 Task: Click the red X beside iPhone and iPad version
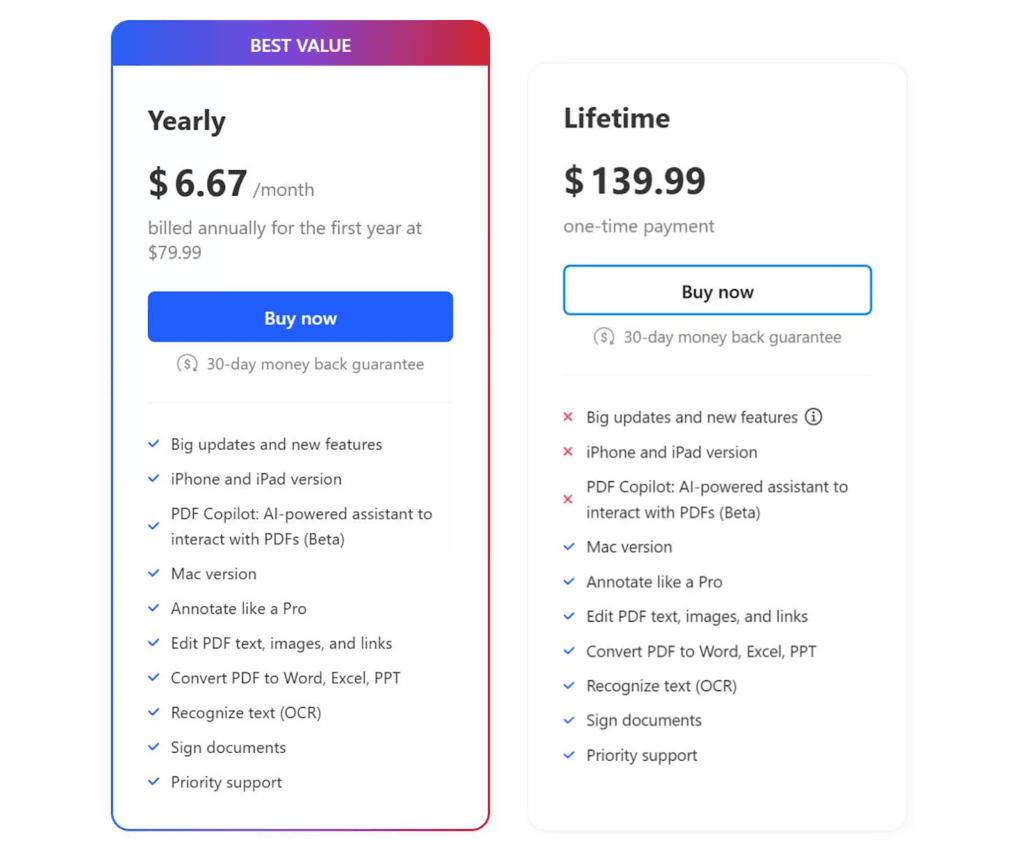[569, 452]
